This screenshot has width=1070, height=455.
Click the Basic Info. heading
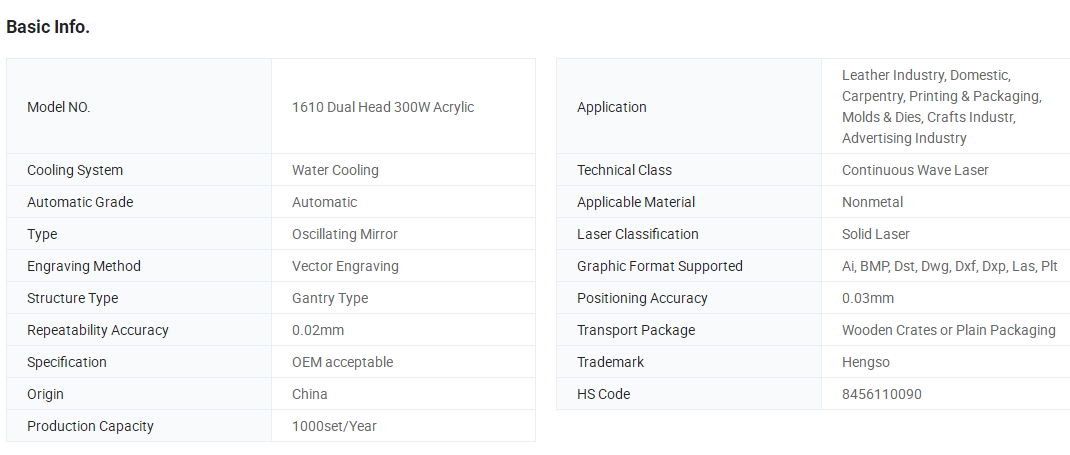pos(48,27)
